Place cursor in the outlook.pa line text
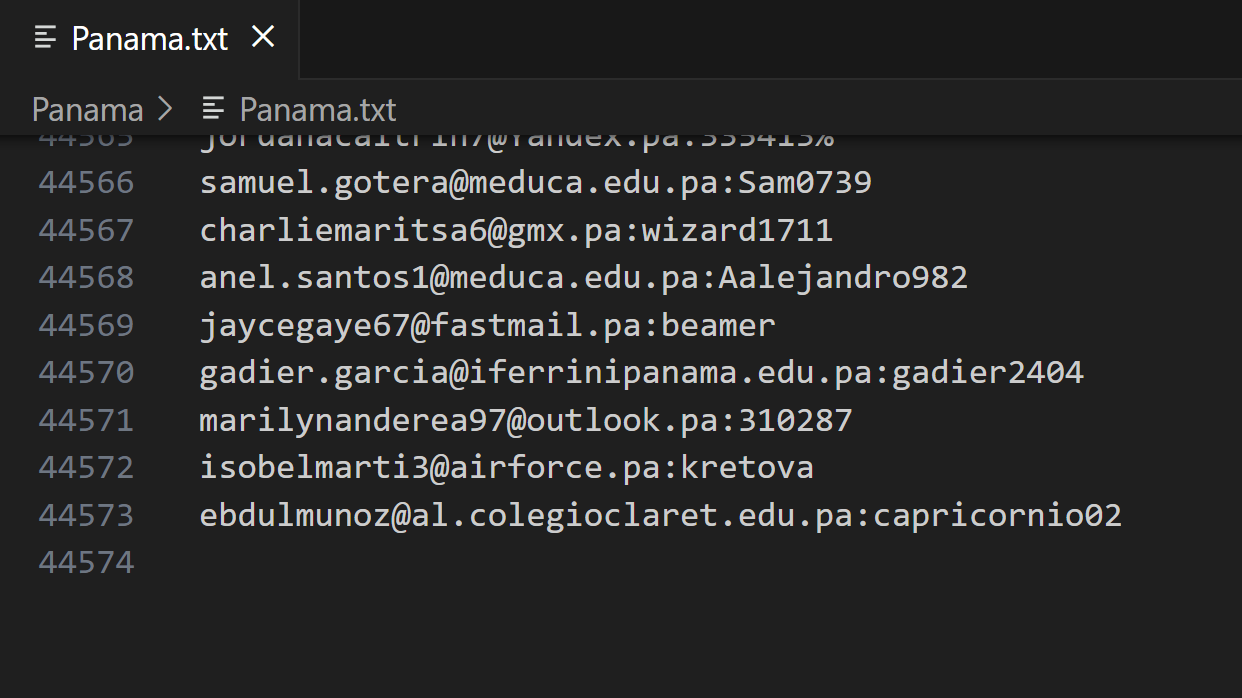1242x698 pixels. [525, 420]
